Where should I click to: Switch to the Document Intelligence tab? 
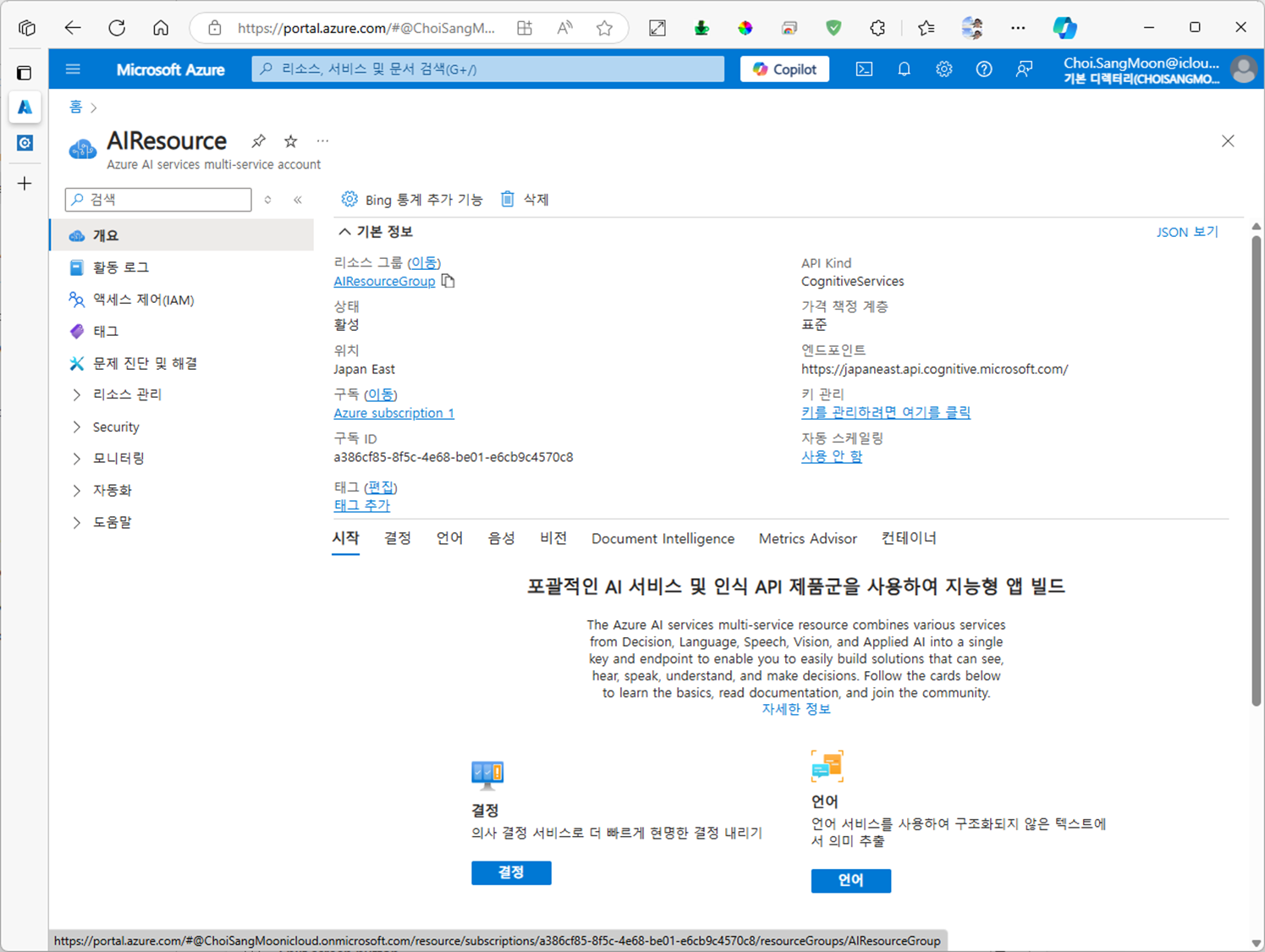coord(663,538)
